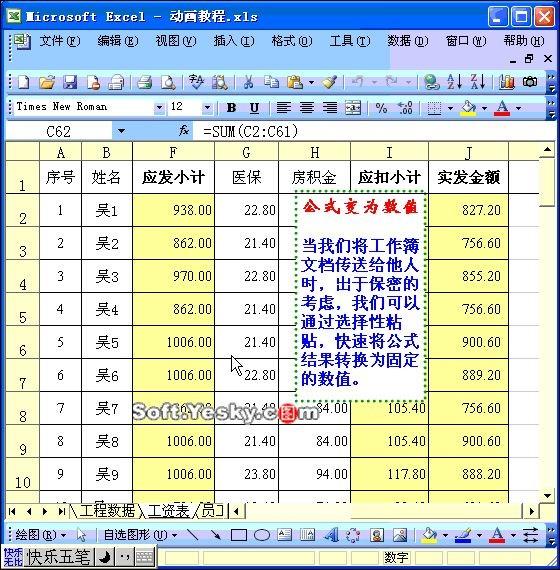Apply the yellow fill color swatch
Screen dimensions: 560x570
[x=468, y=108]
